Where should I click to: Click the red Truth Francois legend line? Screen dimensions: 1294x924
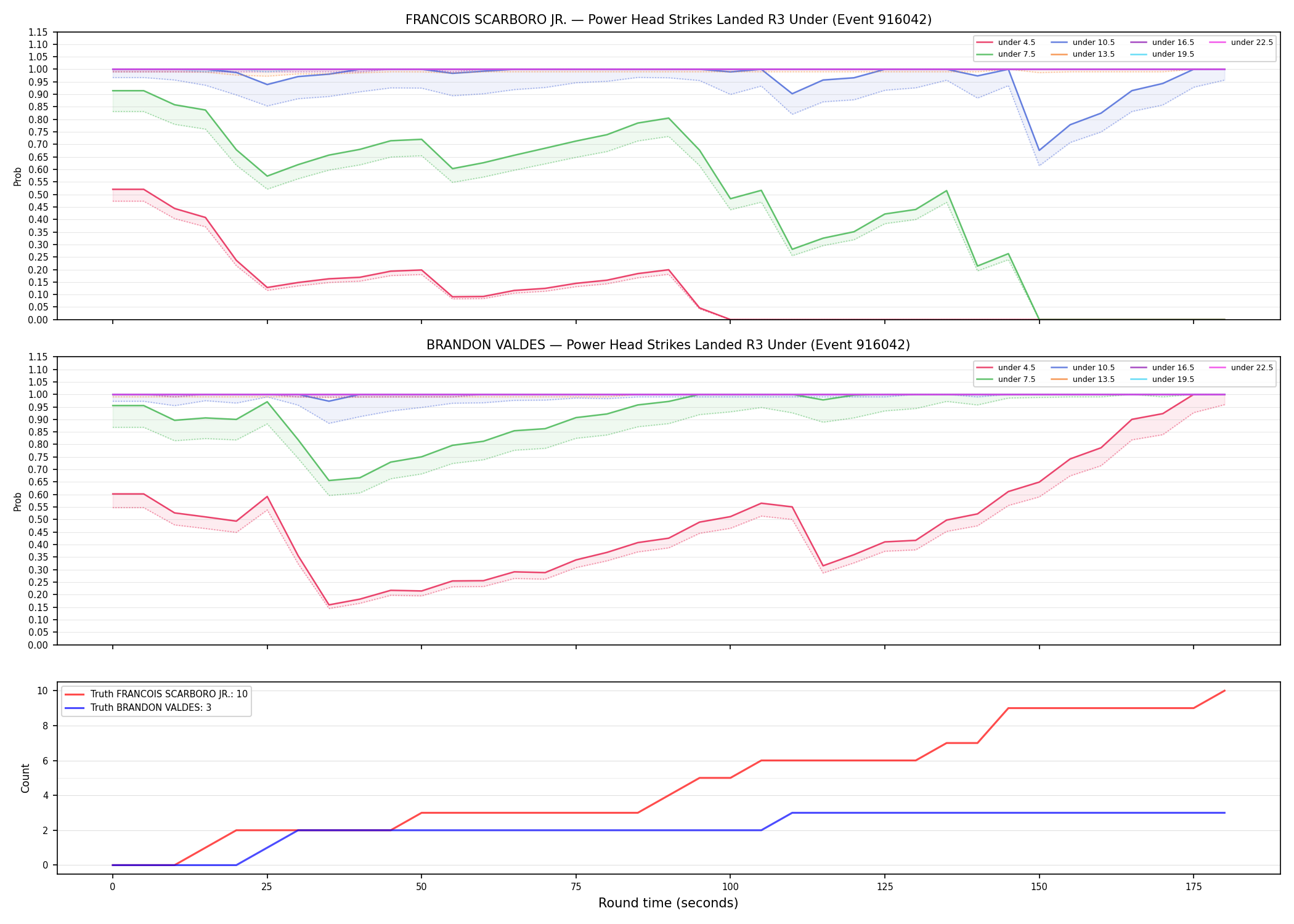[75, 694]
